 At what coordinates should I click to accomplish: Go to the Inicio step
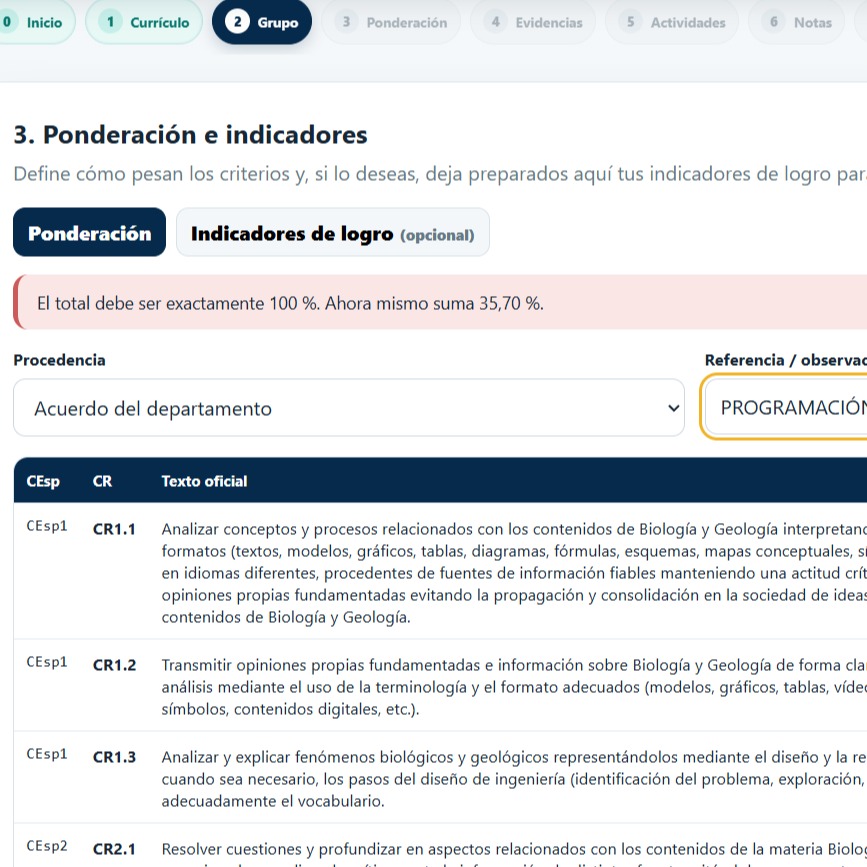tap(35, 22)
